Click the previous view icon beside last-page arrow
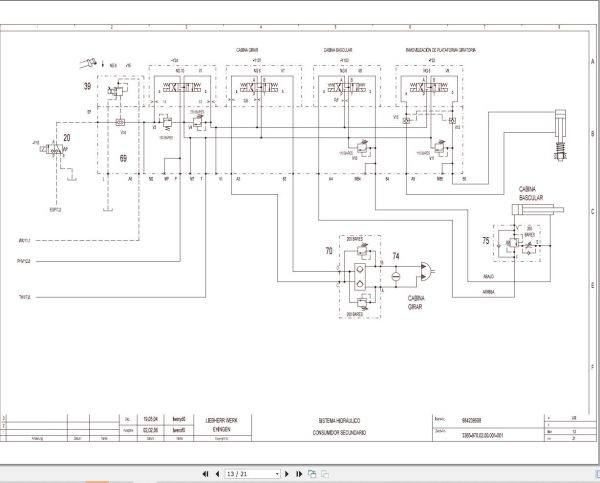This screenshot has height=483, width=600. 312,474
